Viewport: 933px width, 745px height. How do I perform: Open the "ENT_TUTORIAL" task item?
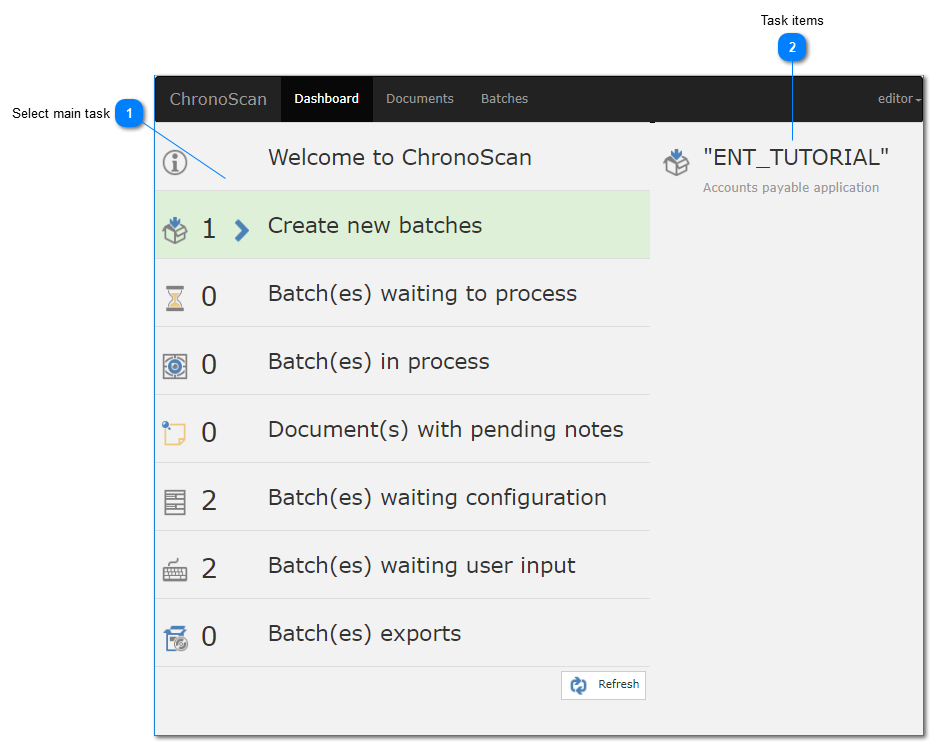tap(796, 158)
